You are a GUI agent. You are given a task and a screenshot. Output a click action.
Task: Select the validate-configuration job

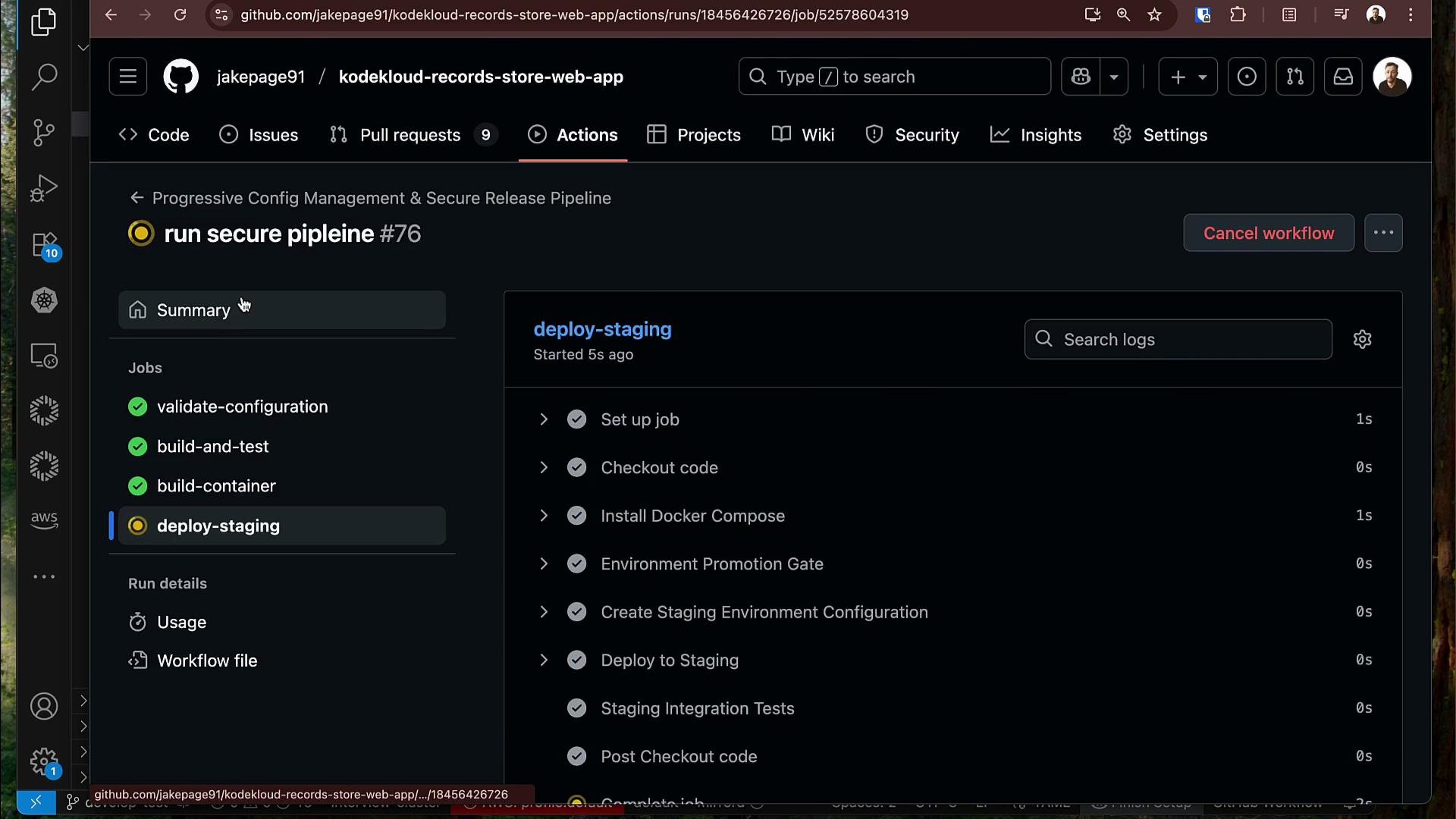[282, 406]
